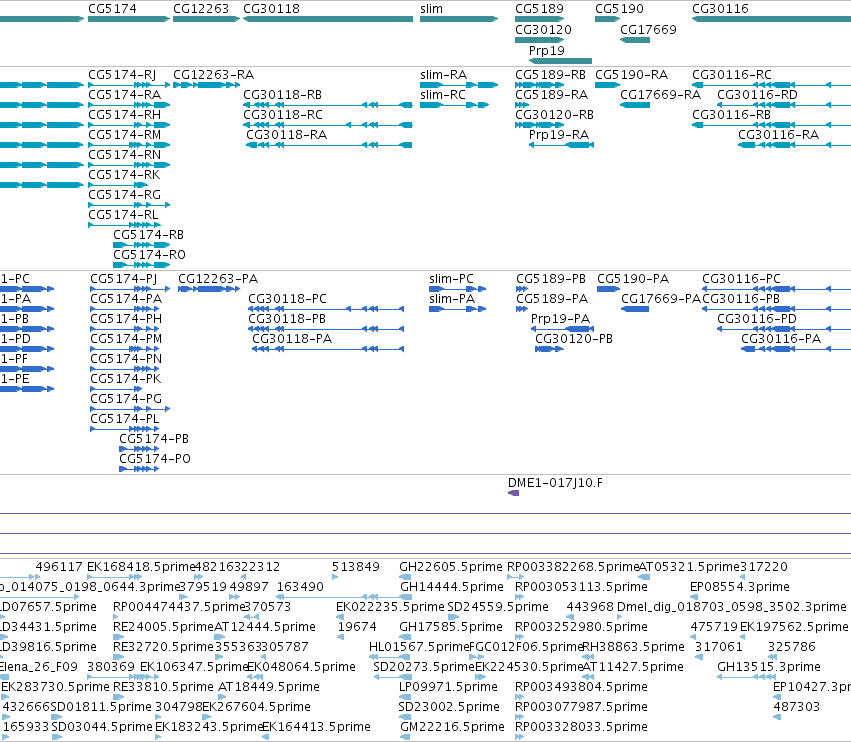Select transcript CG17669-RA

tap(661, 94)
